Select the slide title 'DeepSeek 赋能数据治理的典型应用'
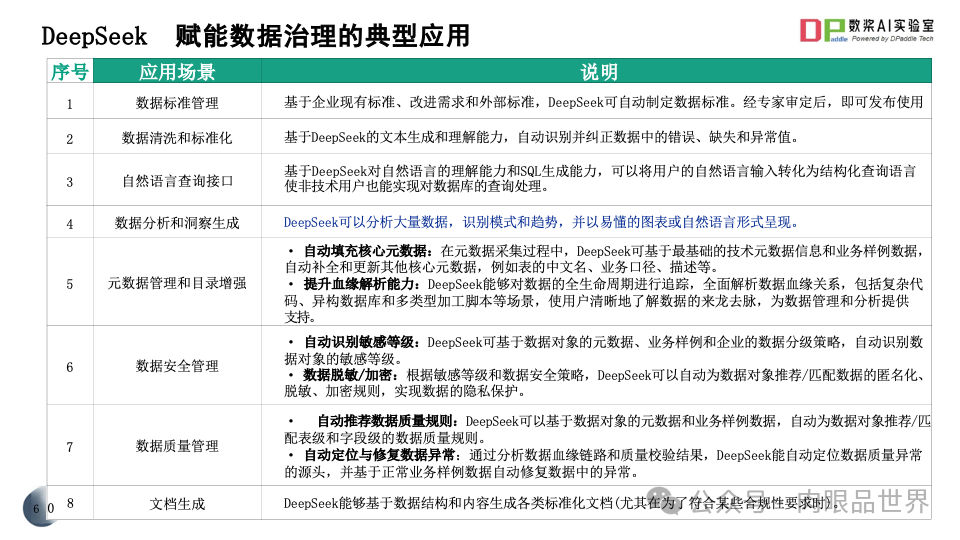Viewport: 960px width, 540px height. (255, 36)
